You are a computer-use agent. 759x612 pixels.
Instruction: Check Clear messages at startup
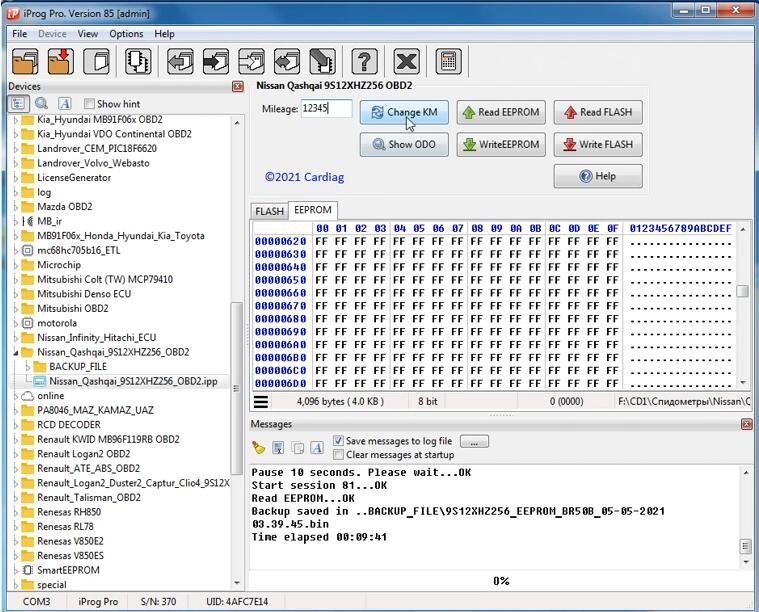pos(338,455)
